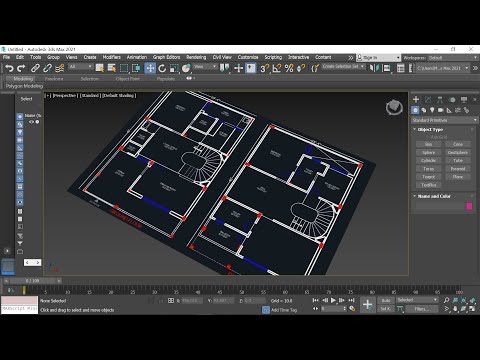Toggle Keyboard Shortcut Override icon

point(251,68)
